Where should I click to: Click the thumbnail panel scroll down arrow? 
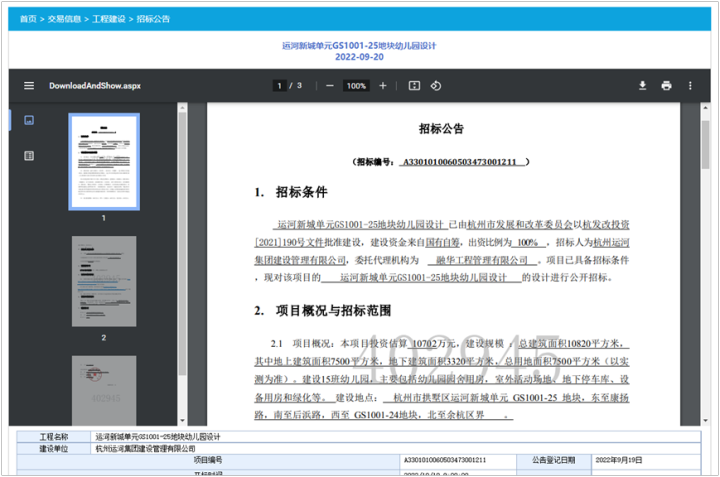pos(182,420)
